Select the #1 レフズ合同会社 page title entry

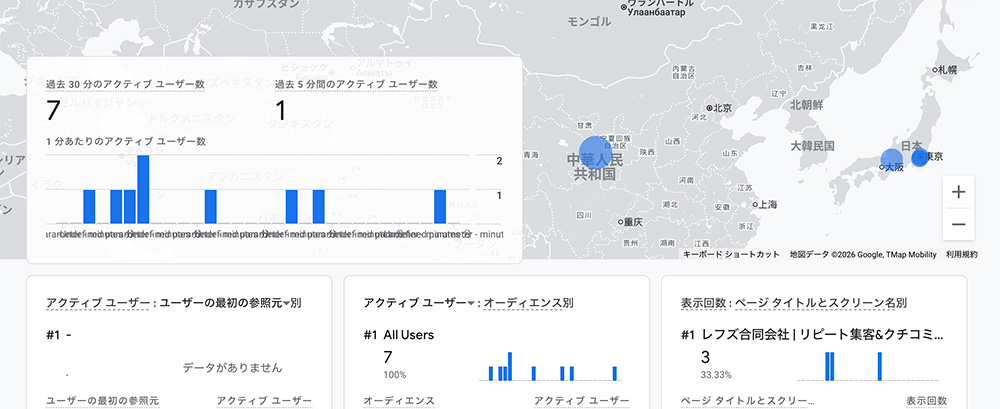click(812, 335)
